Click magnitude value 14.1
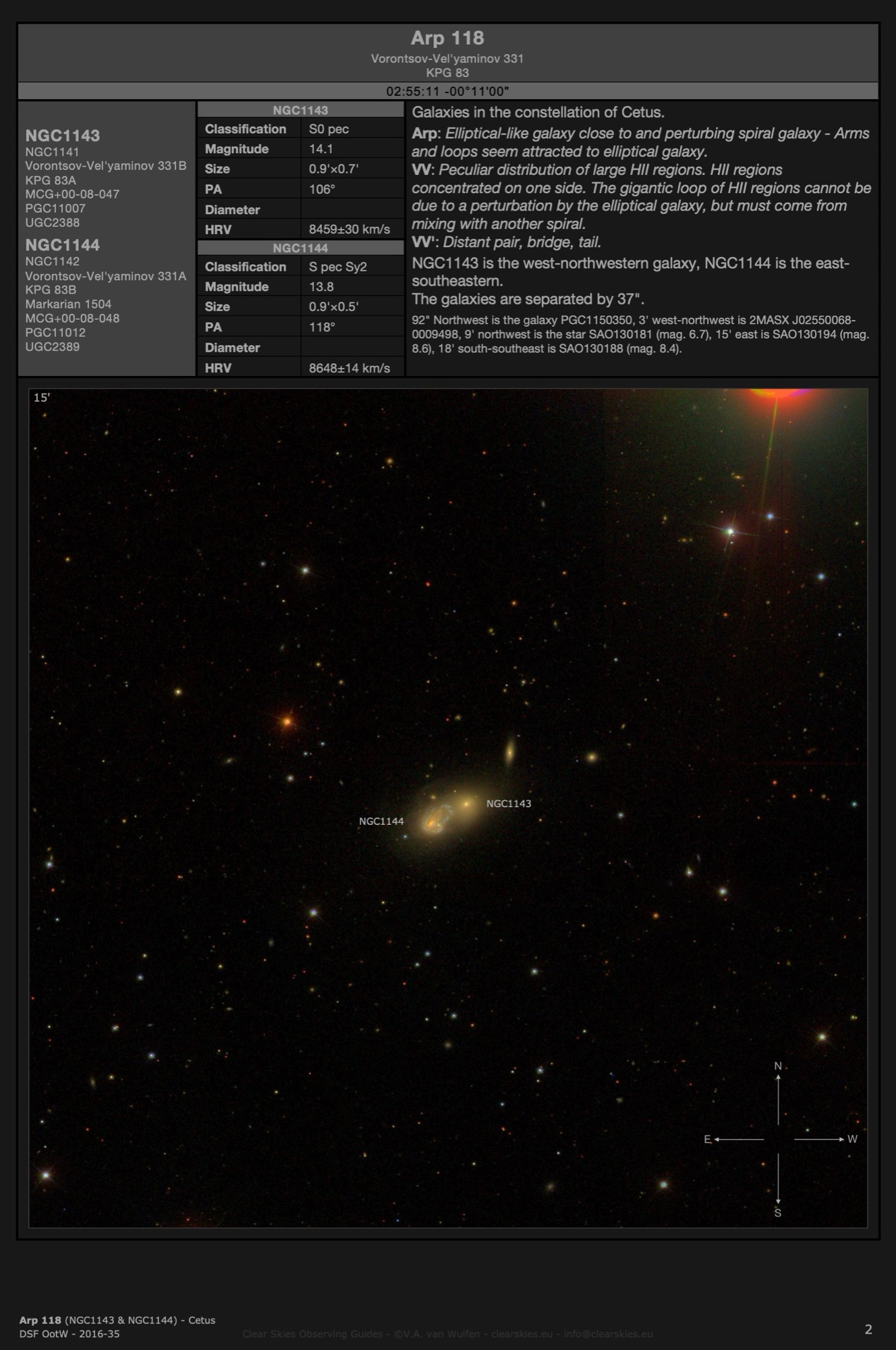This screenshot has height=1350, width=896. (320, 149)
